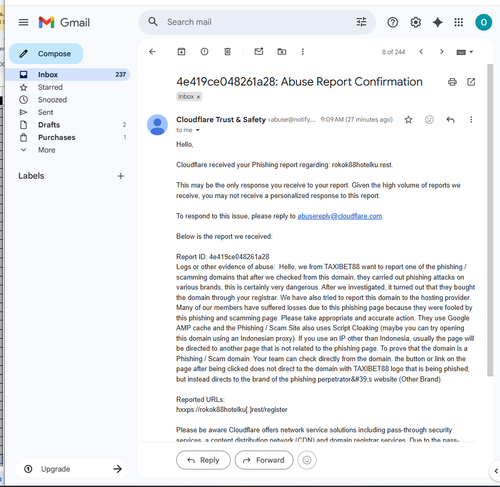Open the Support help icon

point(393,22)
